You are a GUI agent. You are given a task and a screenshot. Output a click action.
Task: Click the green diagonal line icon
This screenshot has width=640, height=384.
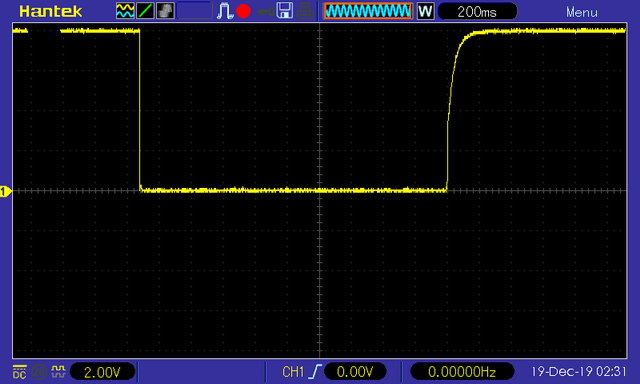pyautogui.click(x=145, y=11)
